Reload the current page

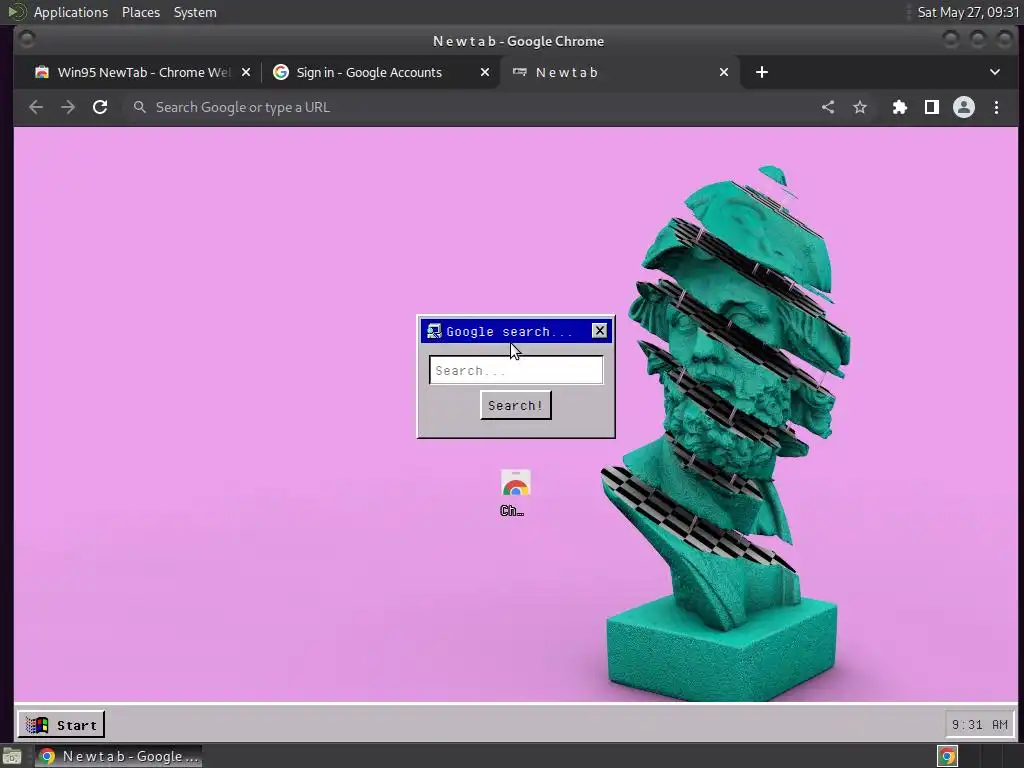pyautogui.click(x=100, y=107)
